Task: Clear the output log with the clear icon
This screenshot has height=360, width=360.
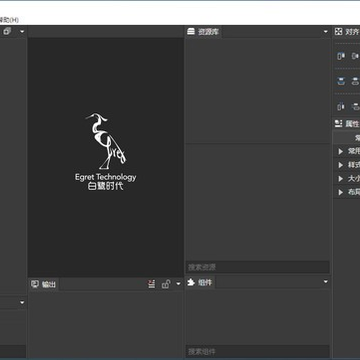Action: 152,284
